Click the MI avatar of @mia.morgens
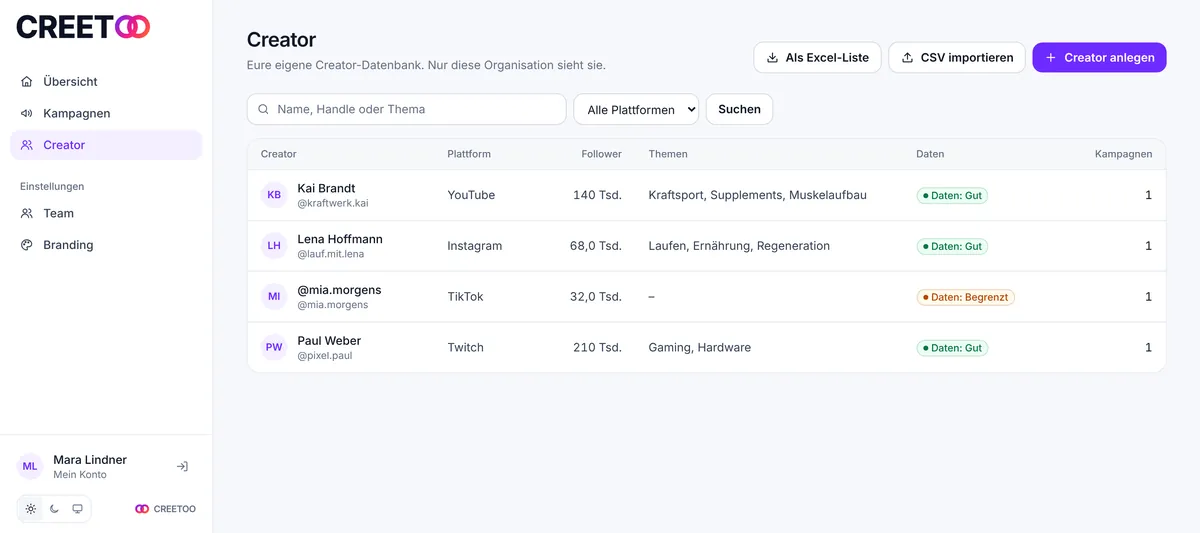Screen dimensions: 1200x533 click(274, 297)
